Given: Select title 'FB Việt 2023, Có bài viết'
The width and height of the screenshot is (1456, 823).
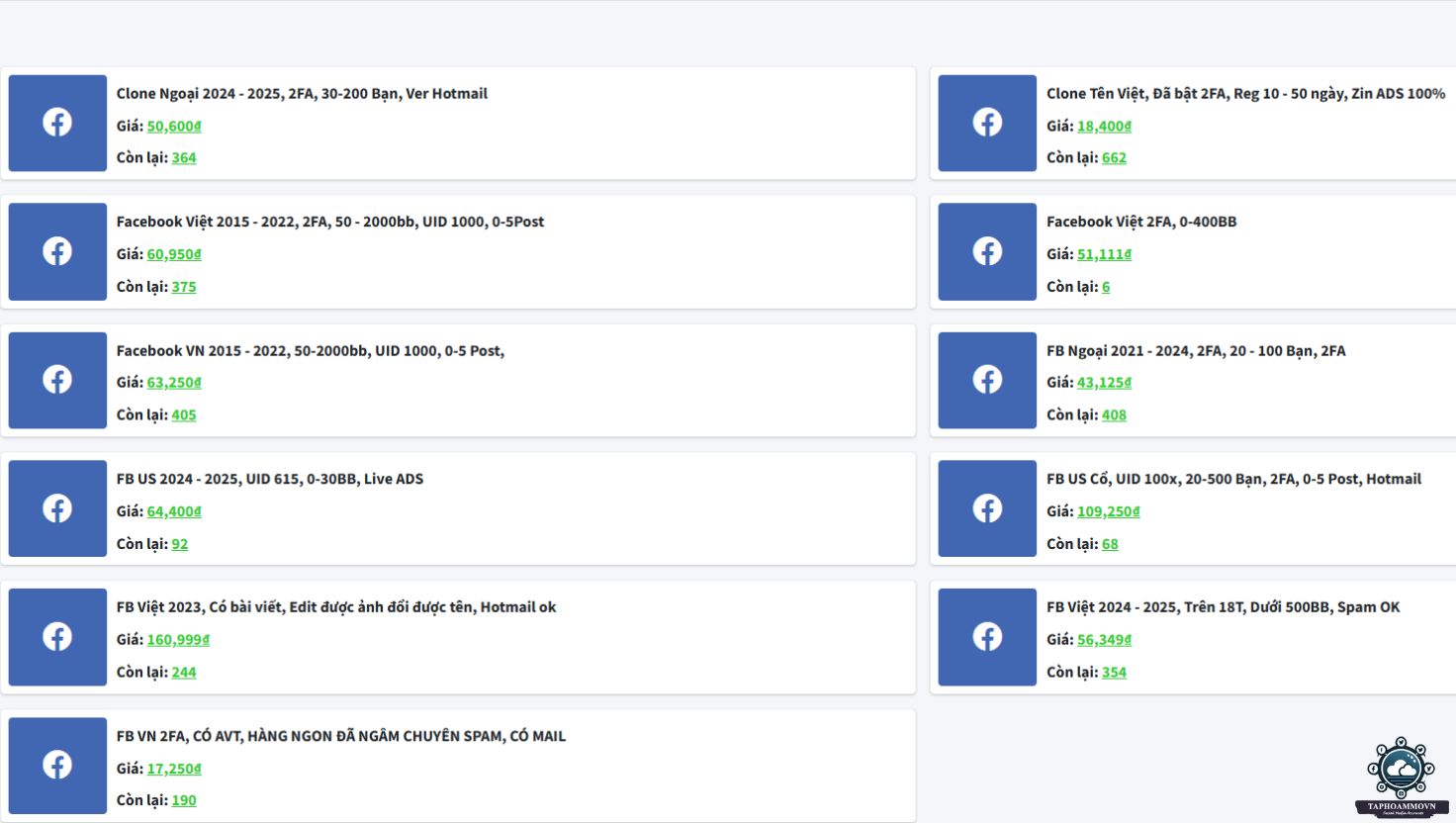Looking at the screenshot, I should pos(336,607).
